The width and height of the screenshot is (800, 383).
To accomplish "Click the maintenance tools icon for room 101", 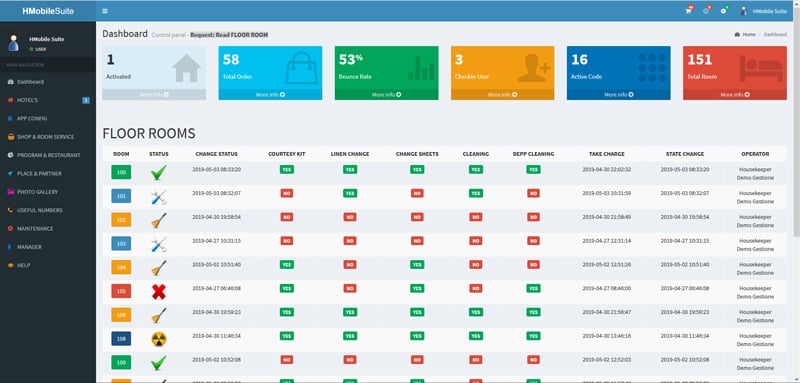I will (159, 197).
